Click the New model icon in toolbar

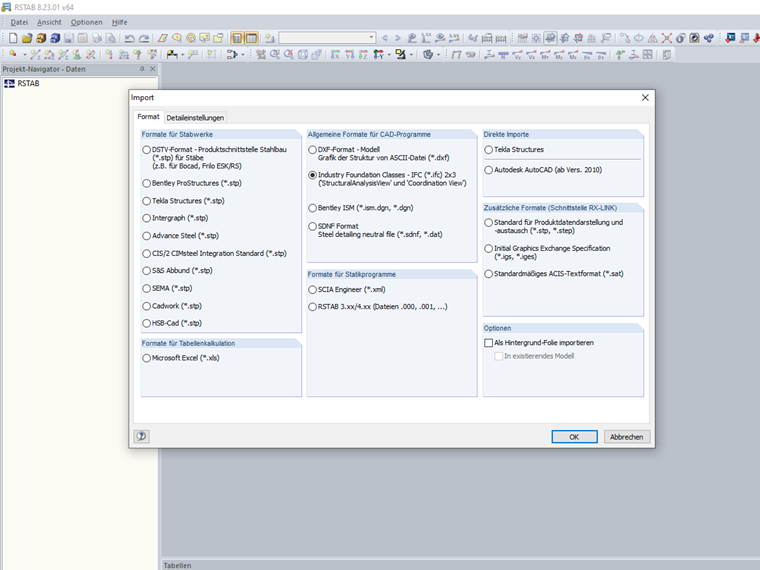click(x=13, y=38)
